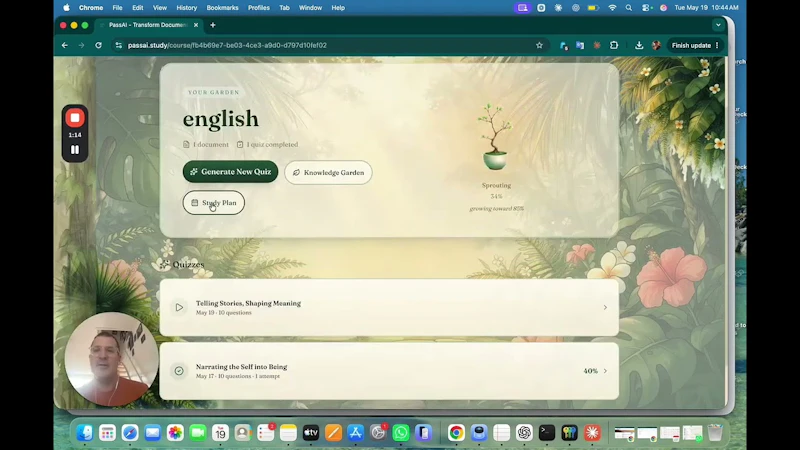Image resolution: width=800 pixels, height=450 pixels.
Task: Reload the page
Action: click(x=98, y=45)
